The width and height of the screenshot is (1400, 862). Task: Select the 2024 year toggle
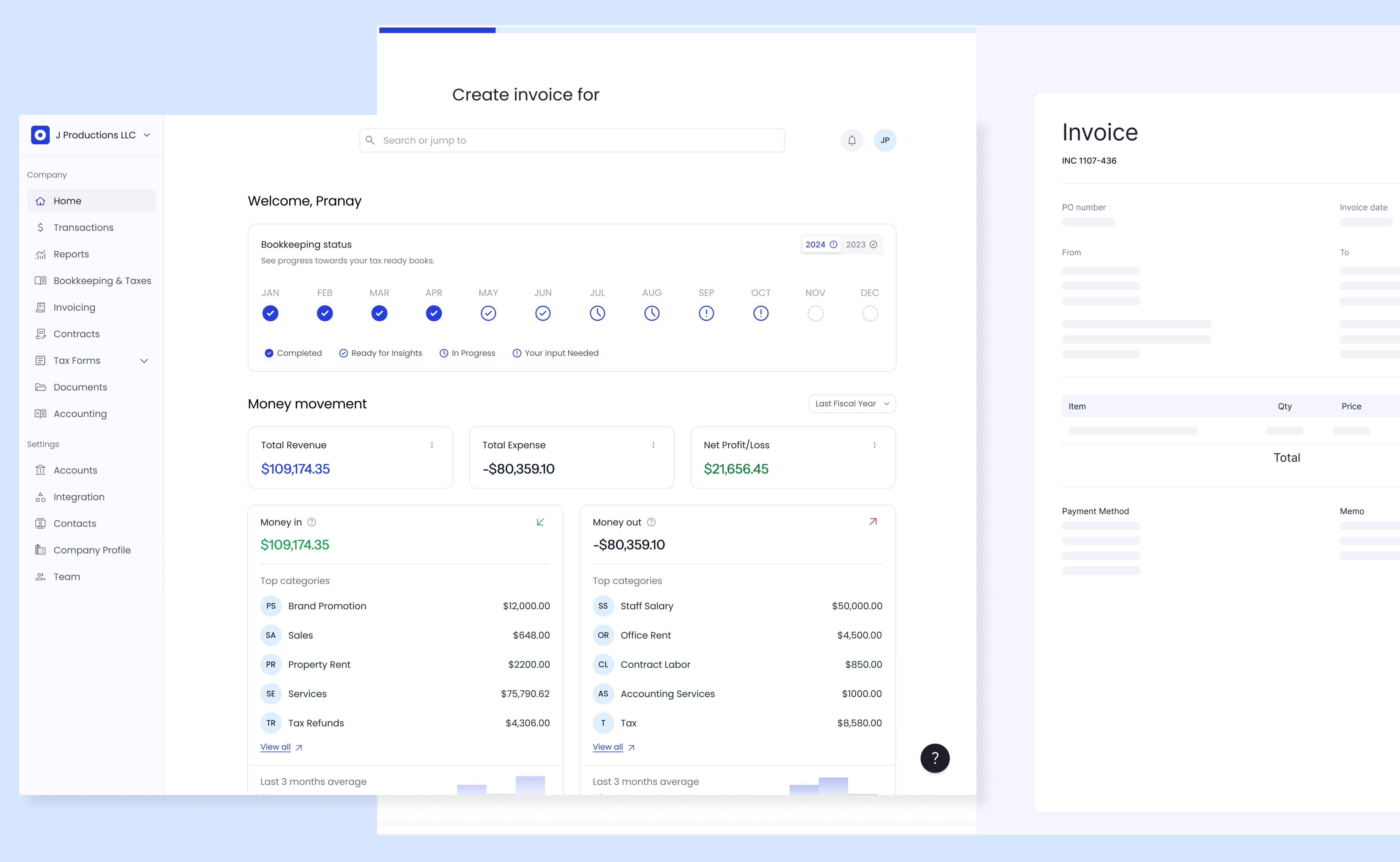[x=821, y=244]
